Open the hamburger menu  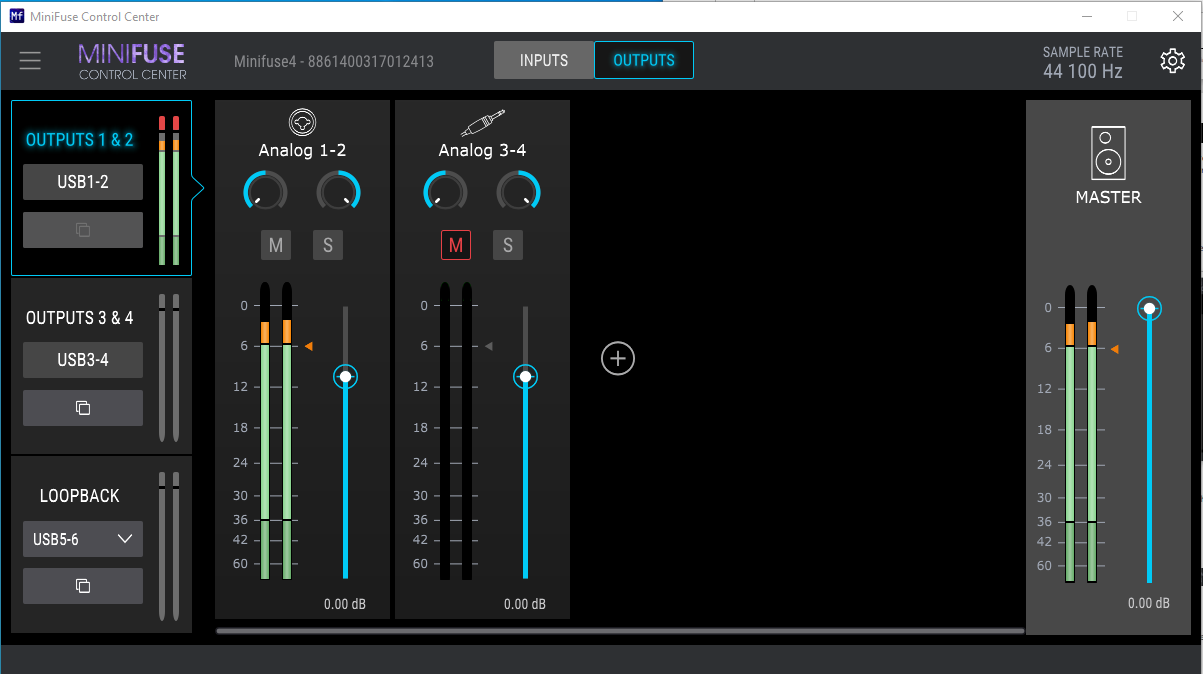coord(30,61)
